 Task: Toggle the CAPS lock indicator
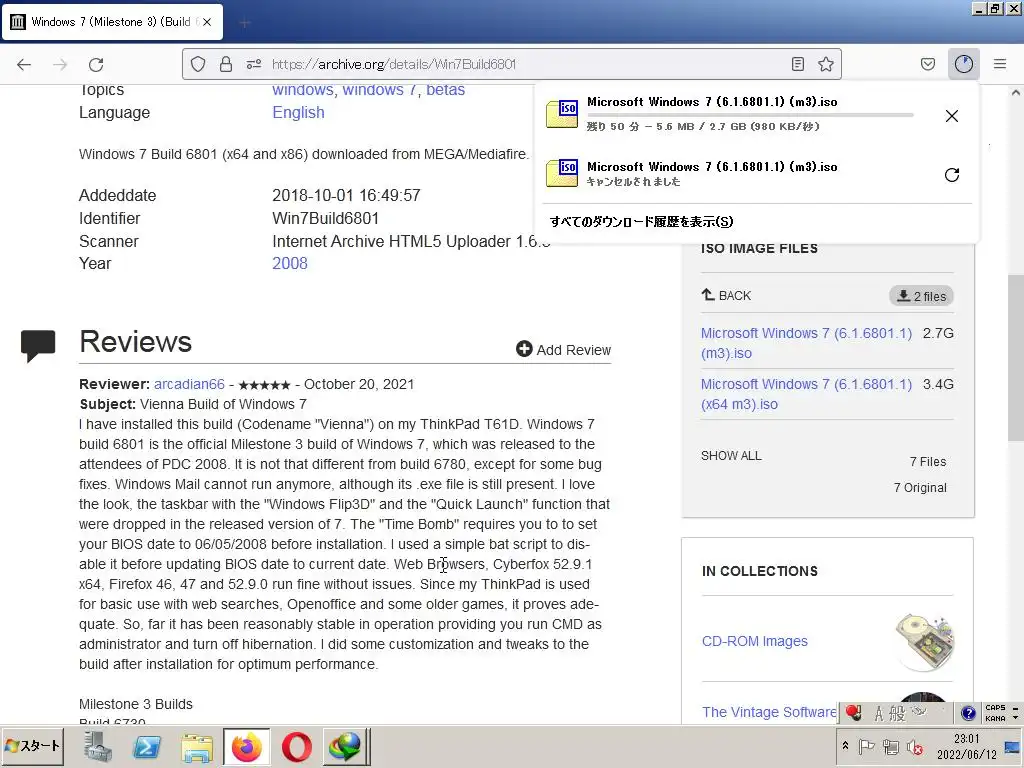tap(995, 707)
